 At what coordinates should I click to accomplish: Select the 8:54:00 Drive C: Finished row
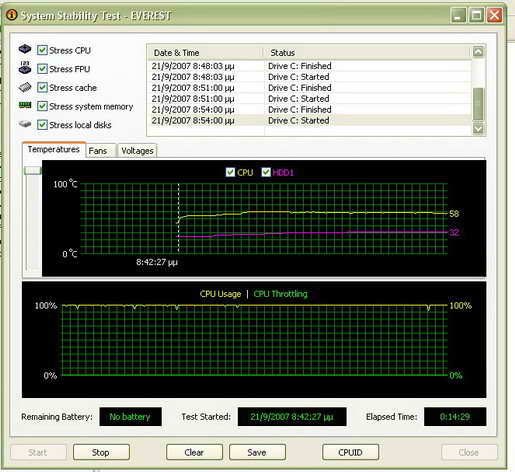pos(310,109)
